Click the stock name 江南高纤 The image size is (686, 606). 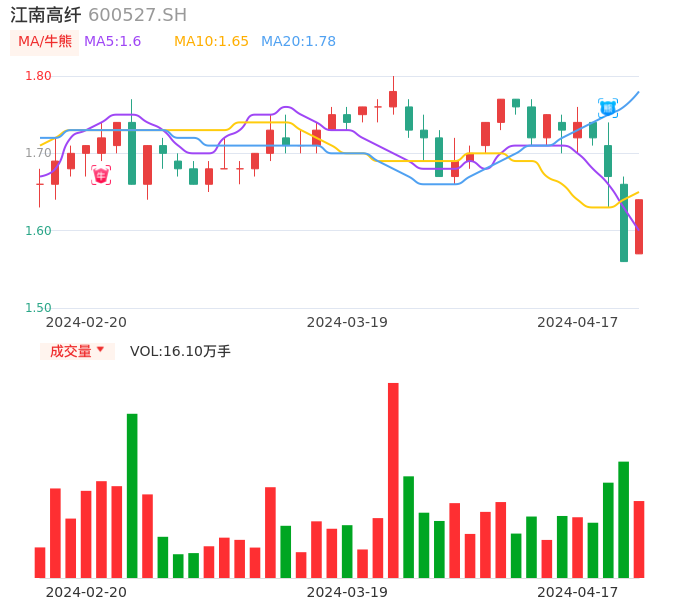click(46, 15)
